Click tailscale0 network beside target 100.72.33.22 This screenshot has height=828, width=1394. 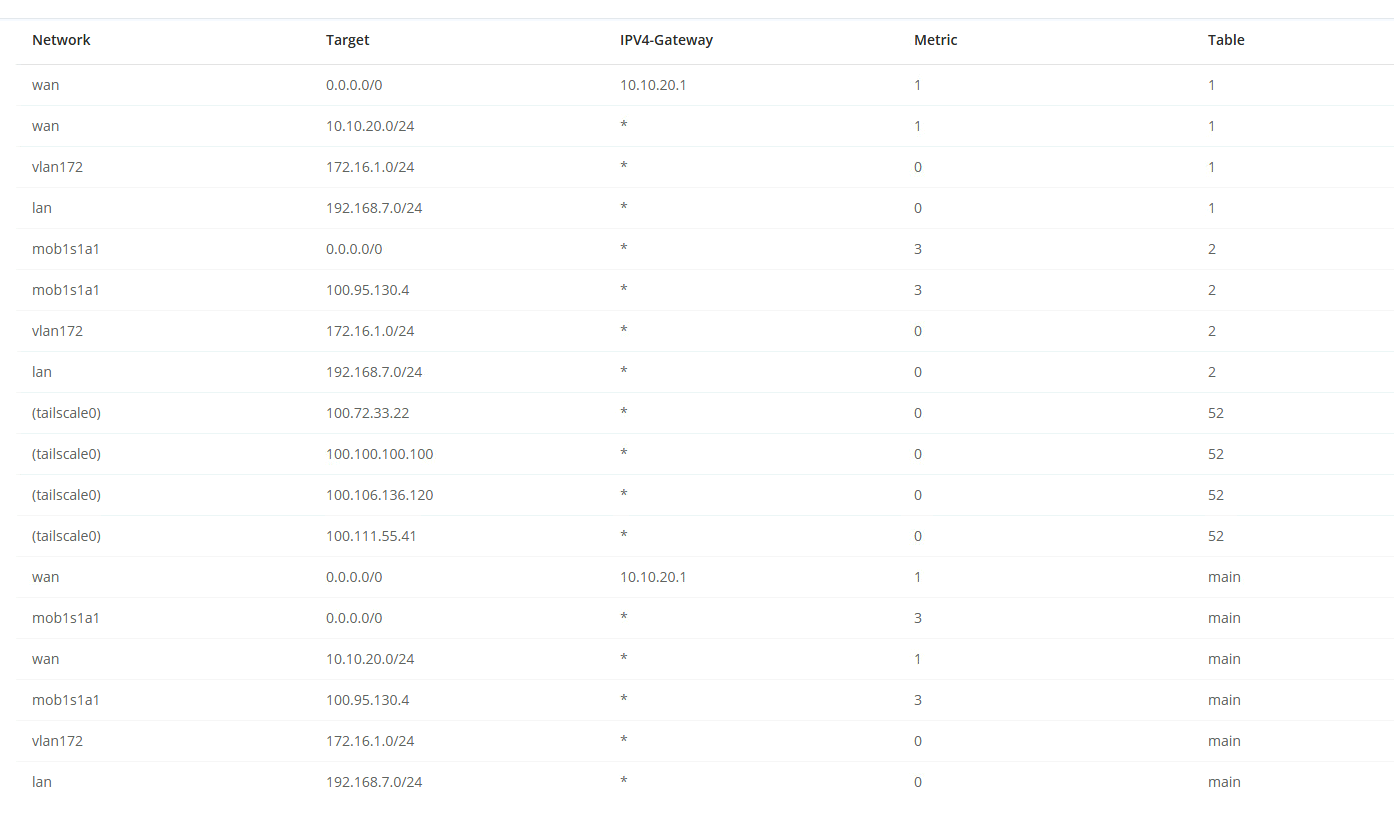(x=66, y=413)
